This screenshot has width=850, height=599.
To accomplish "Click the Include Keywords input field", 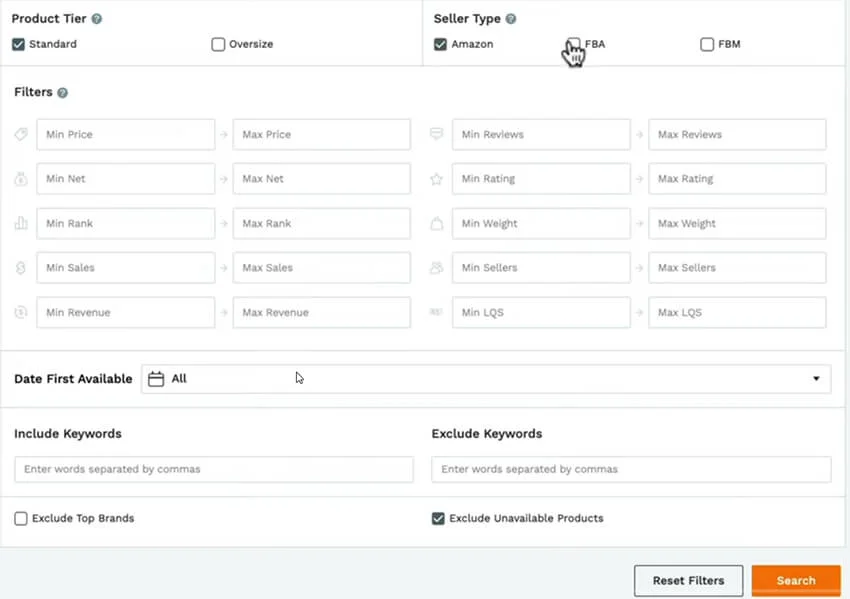I will (x=214, y=469).
